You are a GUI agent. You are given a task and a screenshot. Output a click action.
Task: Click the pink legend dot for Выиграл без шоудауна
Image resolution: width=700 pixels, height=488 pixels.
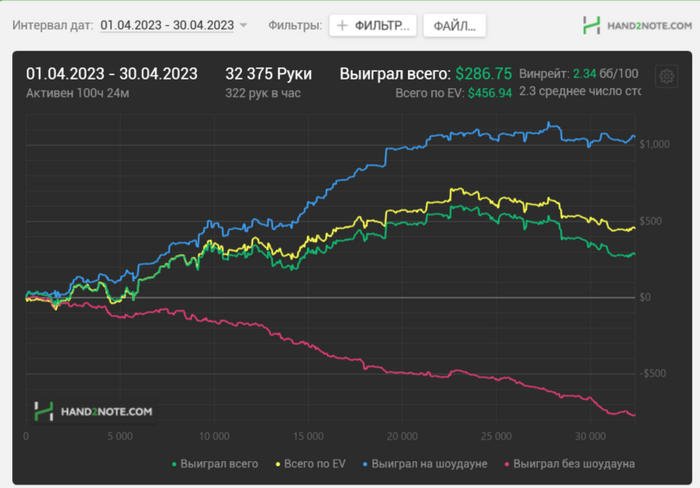pos(507,464)
